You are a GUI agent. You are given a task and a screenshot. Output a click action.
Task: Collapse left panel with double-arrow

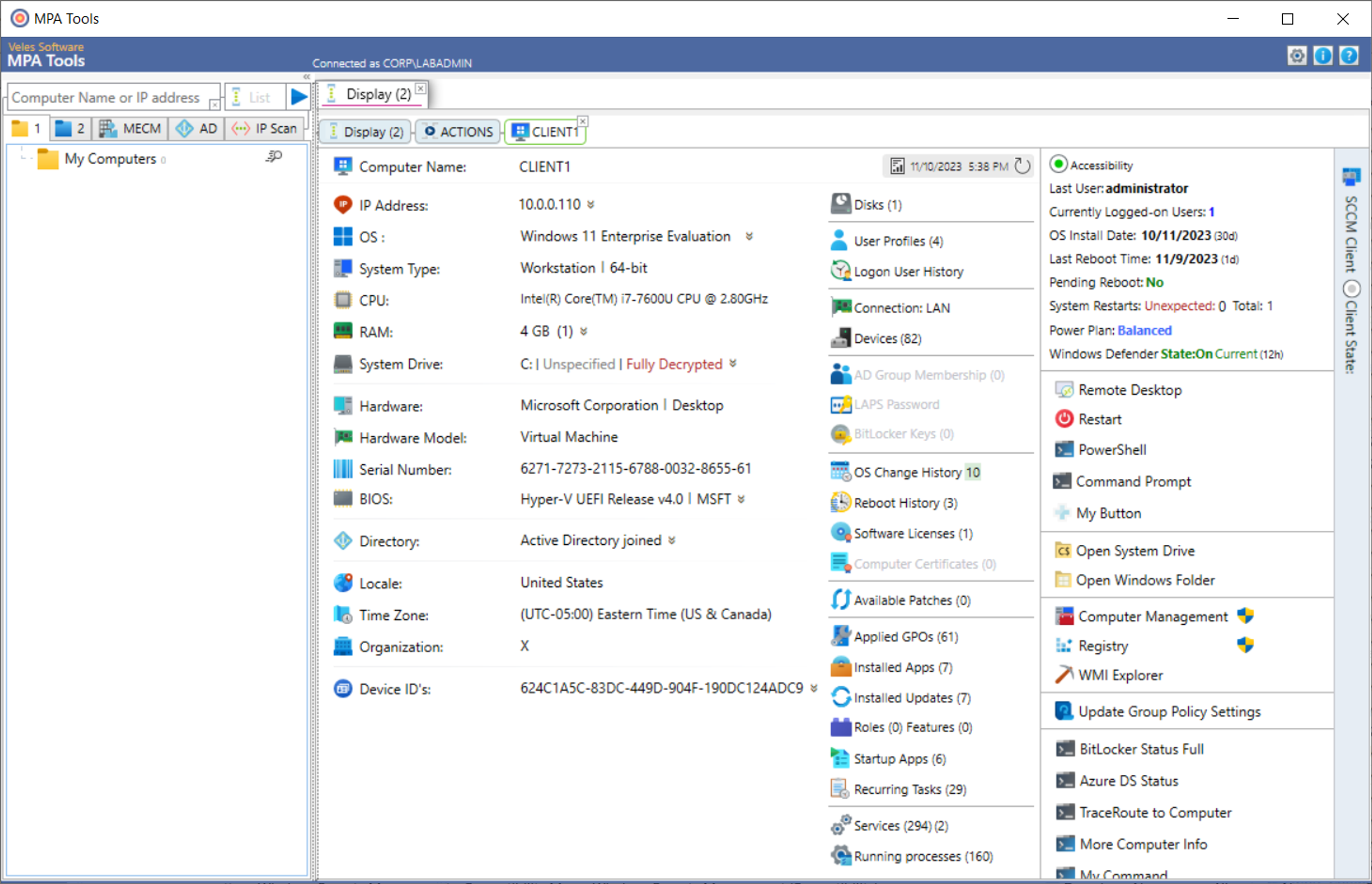pyautogui.click(x=307, y=76)
